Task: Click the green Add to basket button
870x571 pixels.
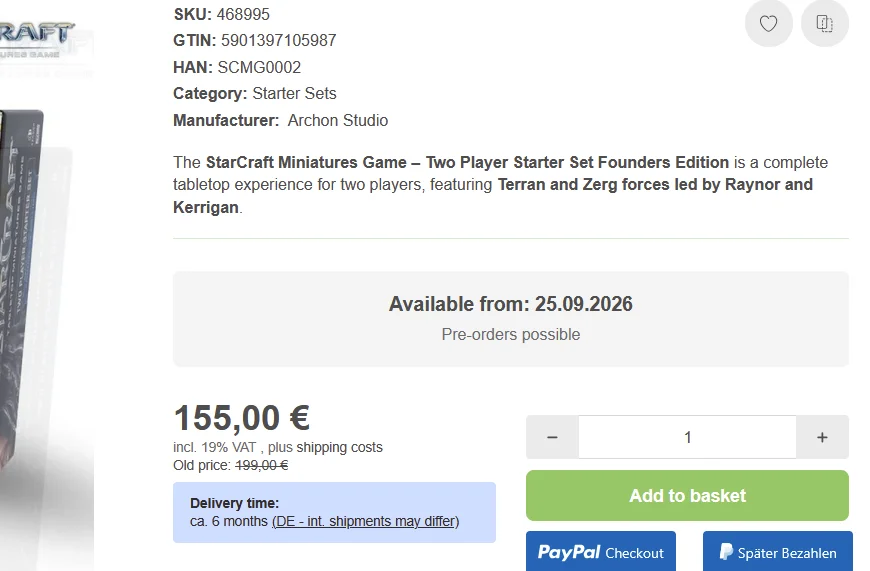Action: (x=687, y=496)
